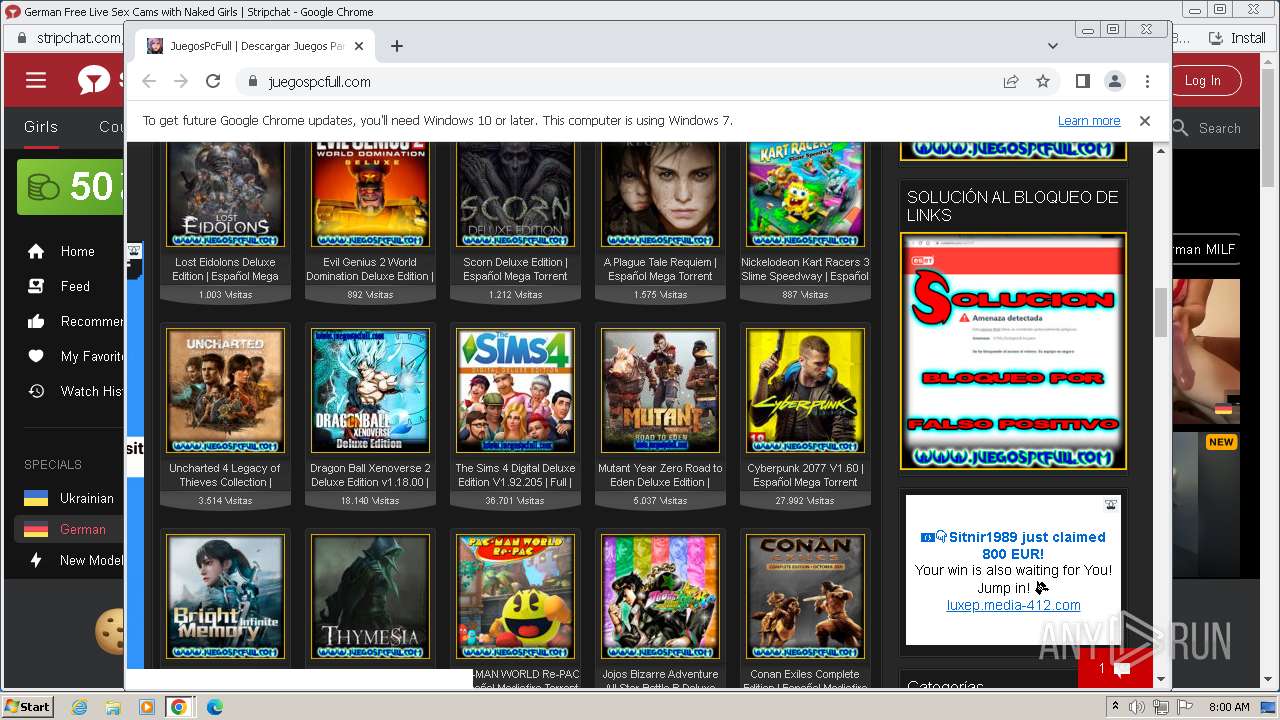Select the JuegosPcFull browser tab
The image size is (1280, 720).
pos(254,46)
